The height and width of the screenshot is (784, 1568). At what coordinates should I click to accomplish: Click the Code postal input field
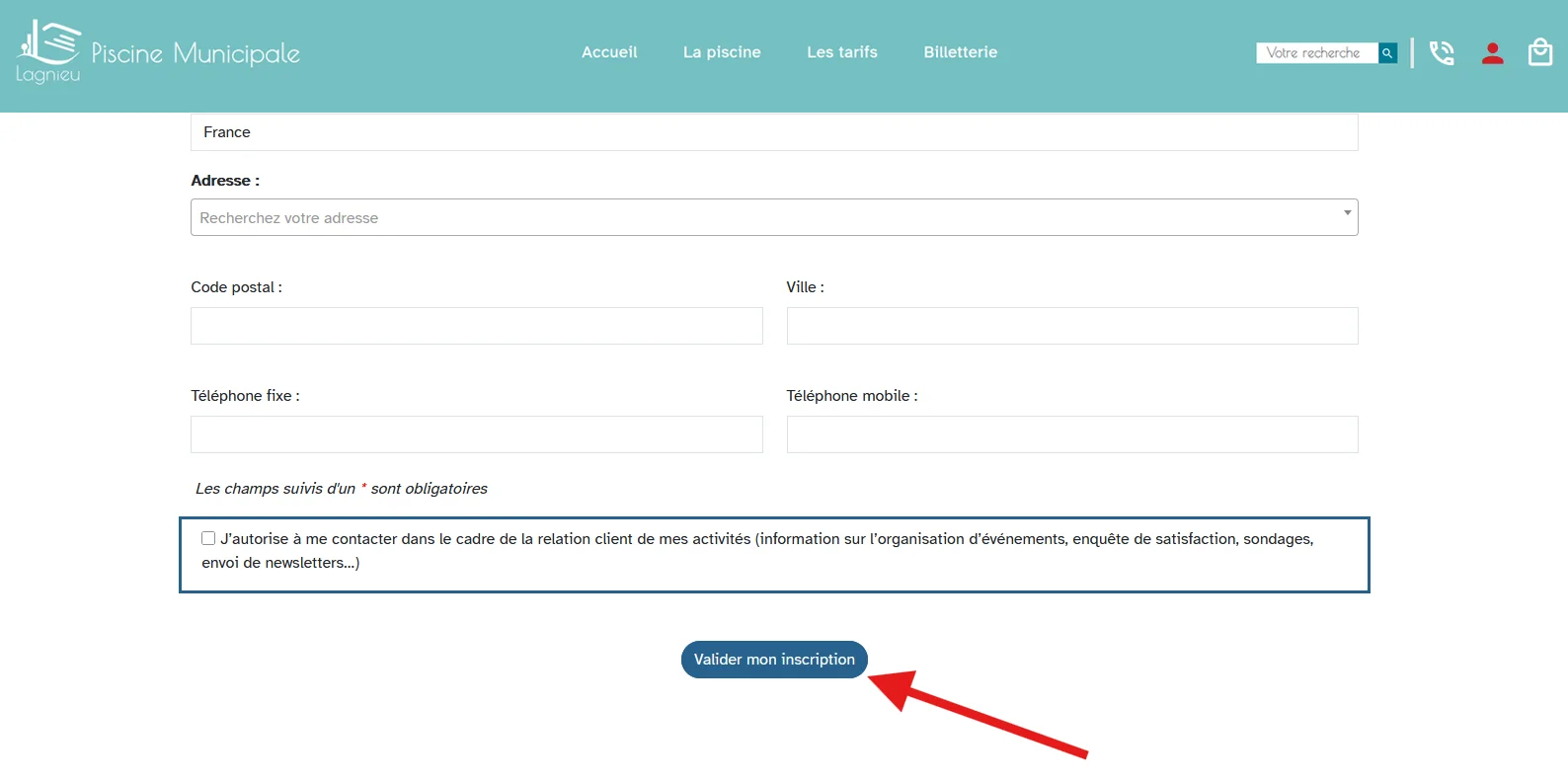pos(477,326)
